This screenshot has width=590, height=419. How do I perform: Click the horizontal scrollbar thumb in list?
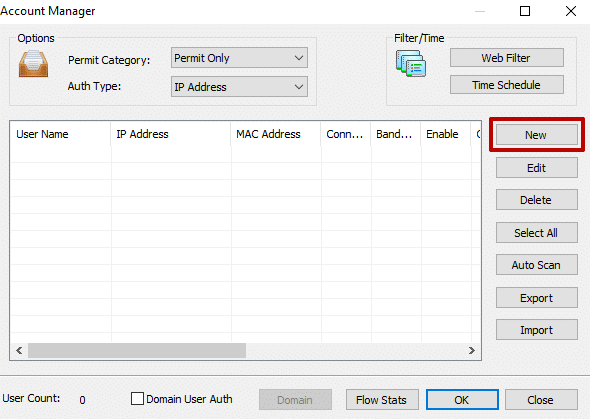tap(137, 351)
